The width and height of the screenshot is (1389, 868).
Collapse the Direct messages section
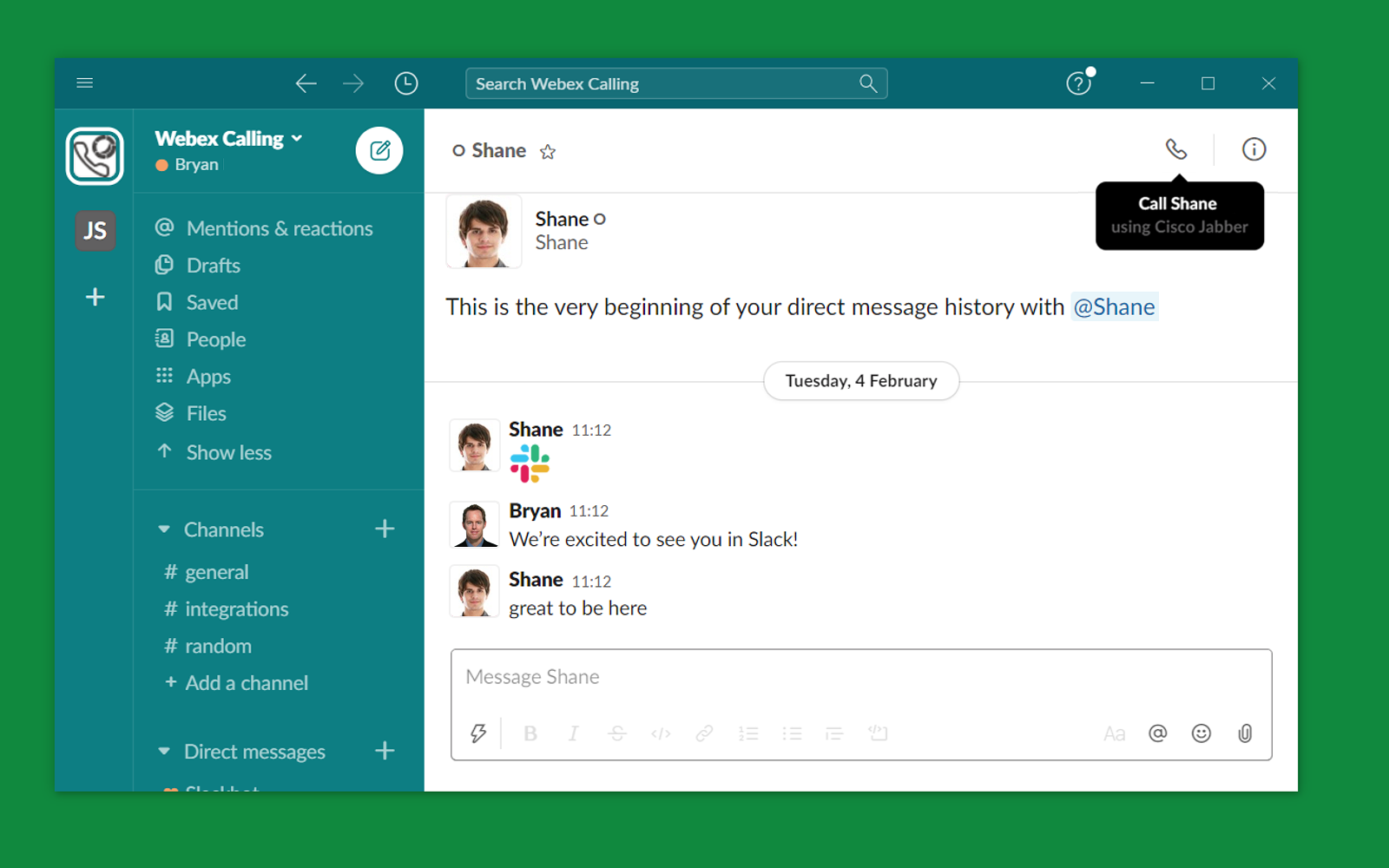pos(164,752)
